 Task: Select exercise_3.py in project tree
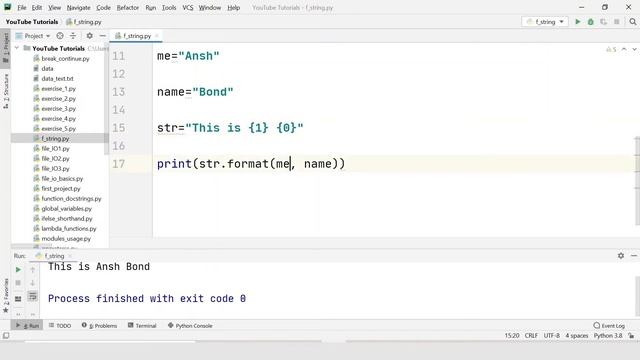tap(58, 109)
